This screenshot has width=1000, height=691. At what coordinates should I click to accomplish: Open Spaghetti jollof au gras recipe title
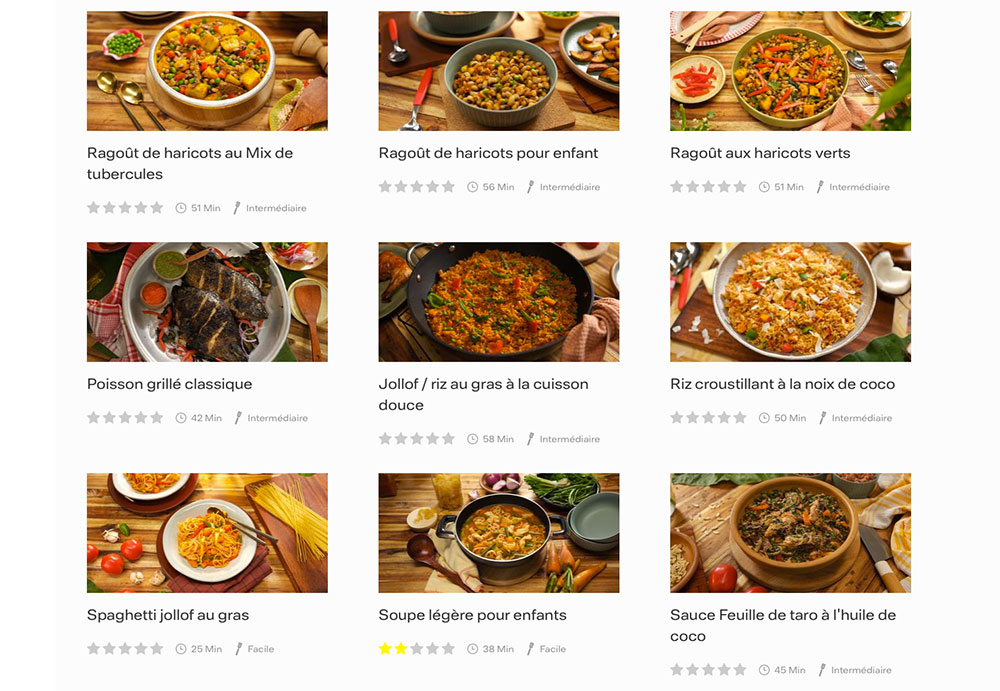pos(168,615)
